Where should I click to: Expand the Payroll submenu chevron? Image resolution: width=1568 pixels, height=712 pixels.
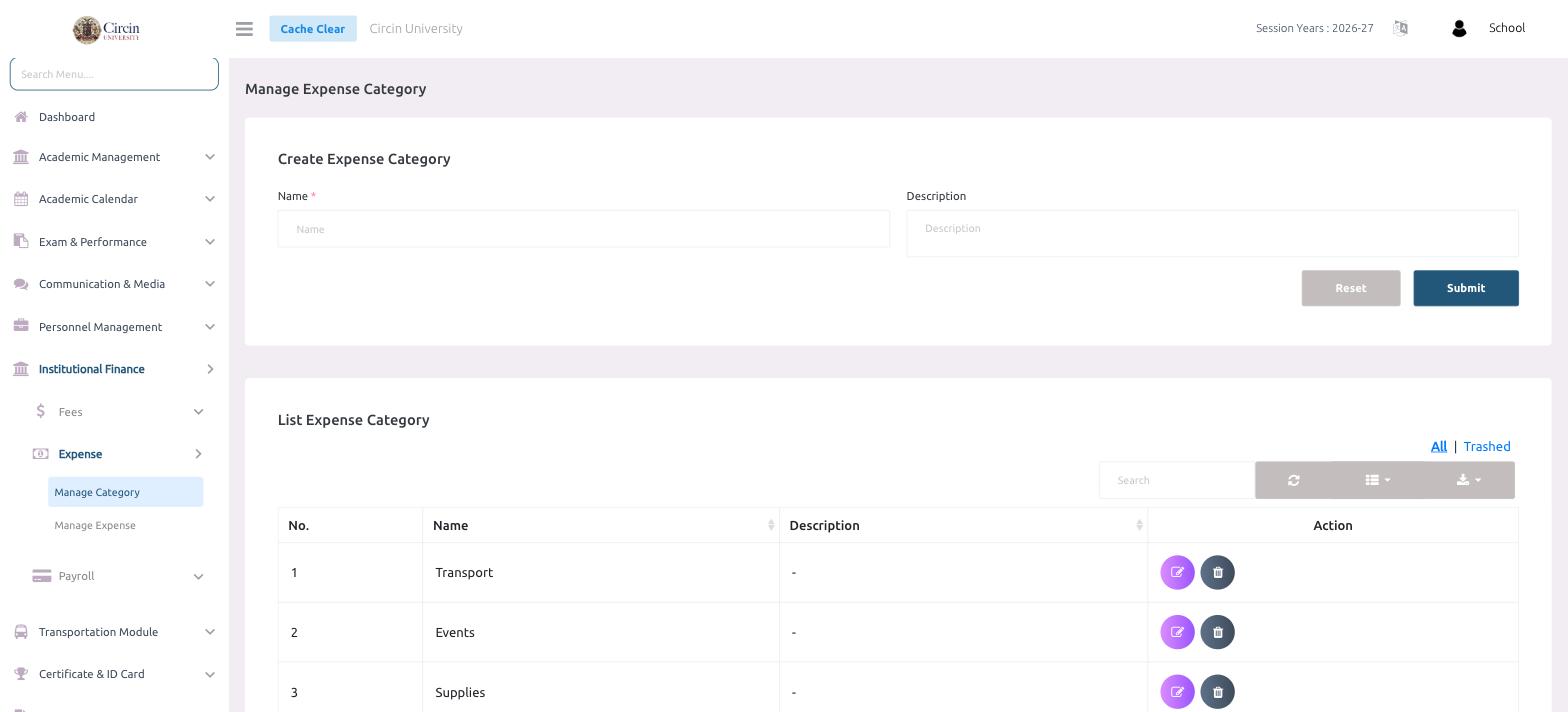(198, 576)
